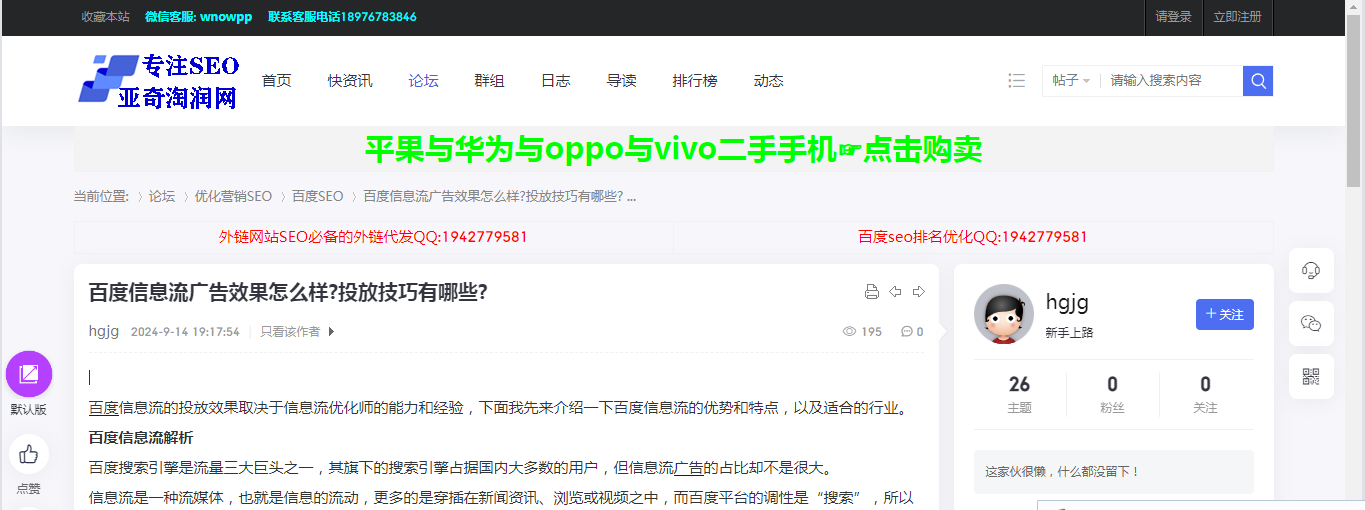Click the 26 主题 stat
The image size is (1365, 510).
click(1020, 394)
